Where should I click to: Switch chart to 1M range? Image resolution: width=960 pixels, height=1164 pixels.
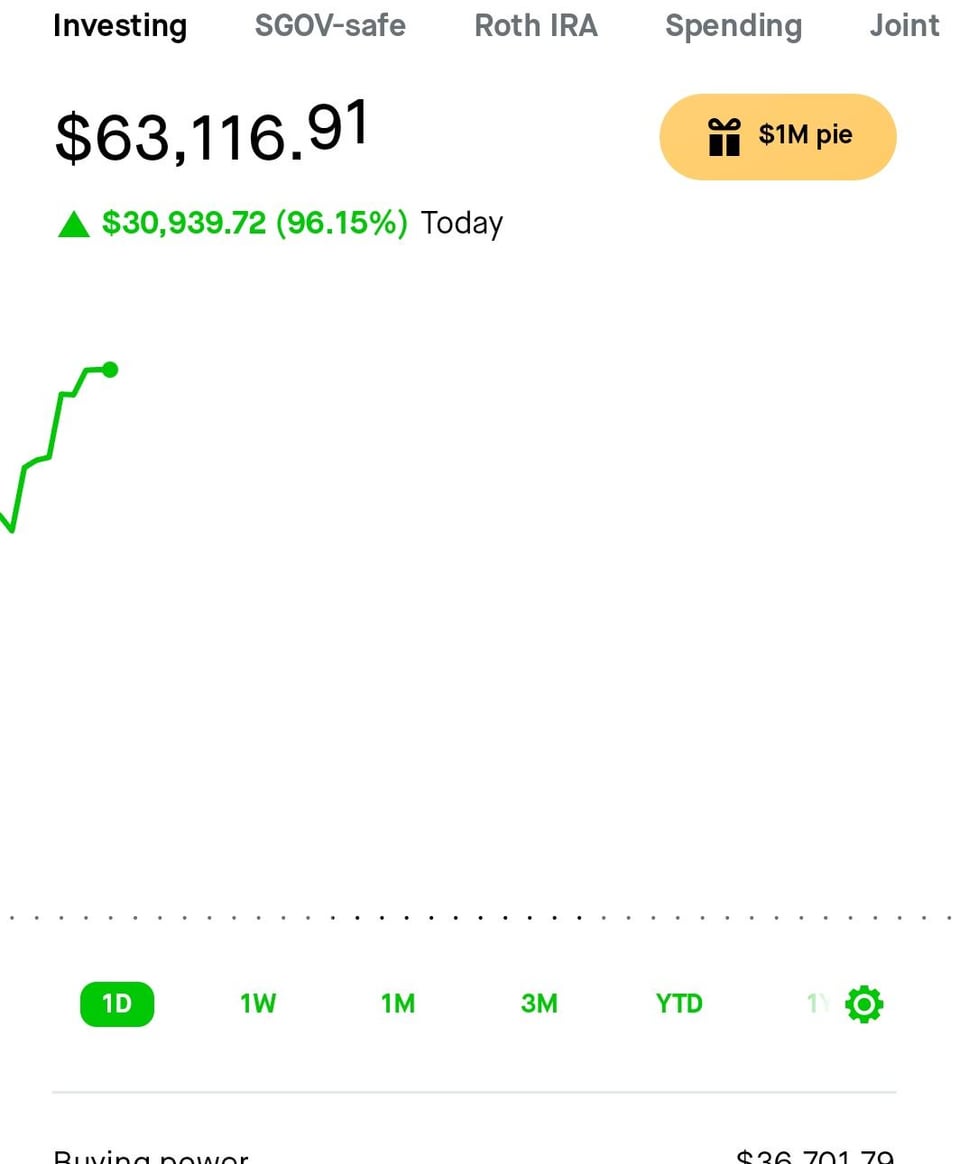398,1004
